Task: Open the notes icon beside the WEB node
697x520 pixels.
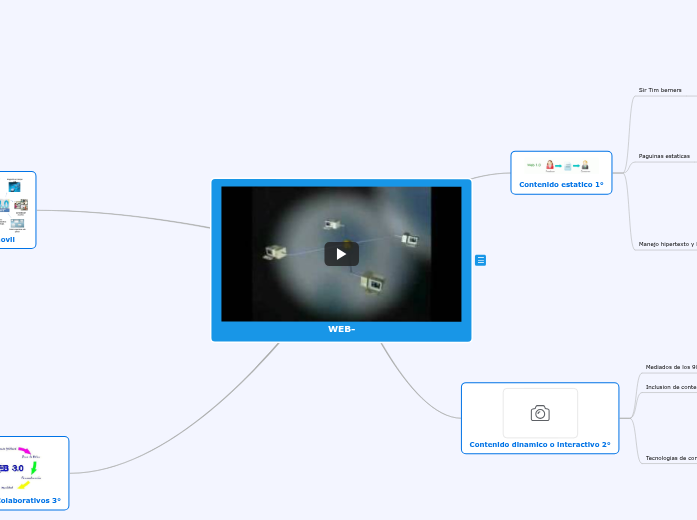Action: coord(481,260)
